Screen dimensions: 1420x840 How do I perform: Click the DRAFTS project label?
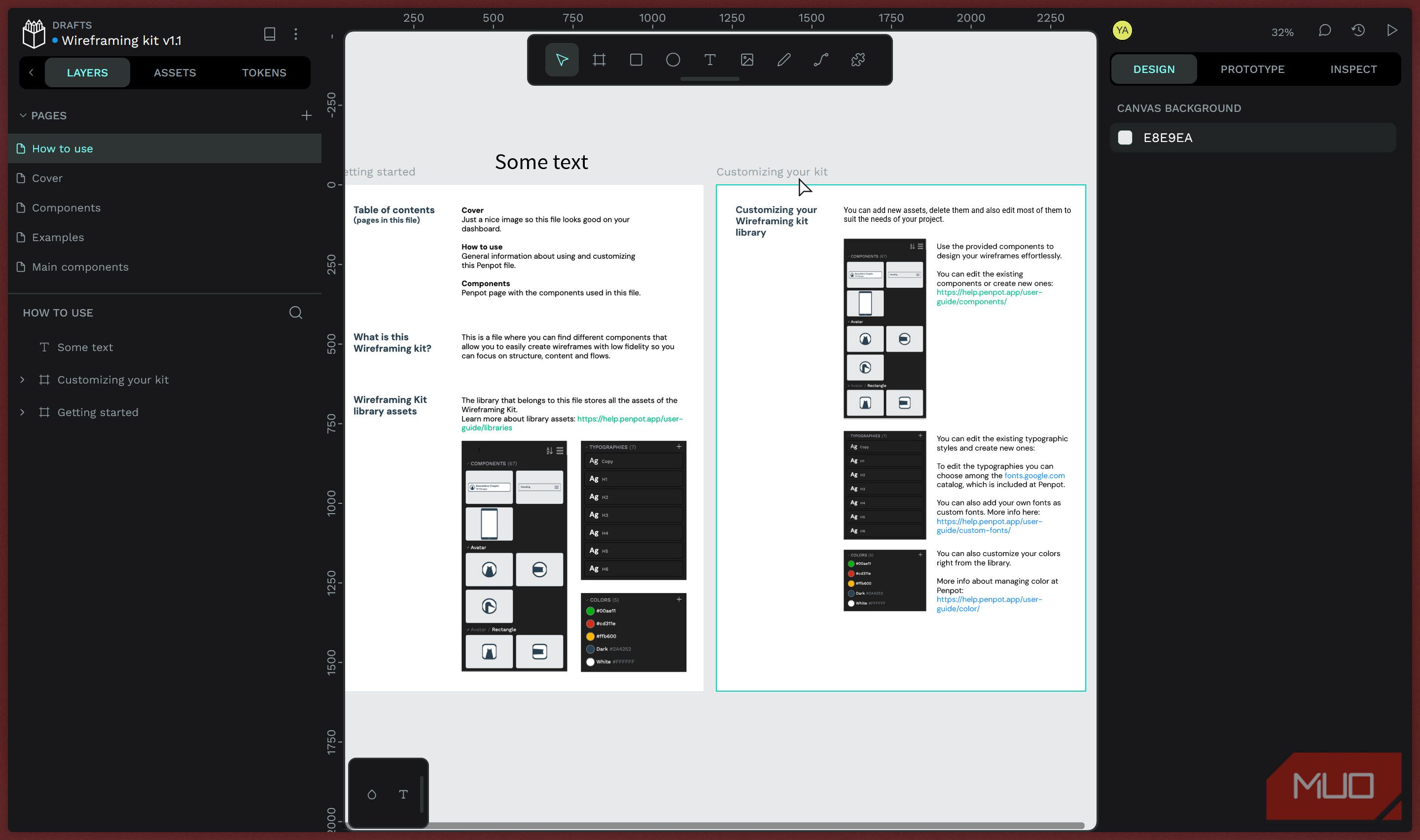72,25
